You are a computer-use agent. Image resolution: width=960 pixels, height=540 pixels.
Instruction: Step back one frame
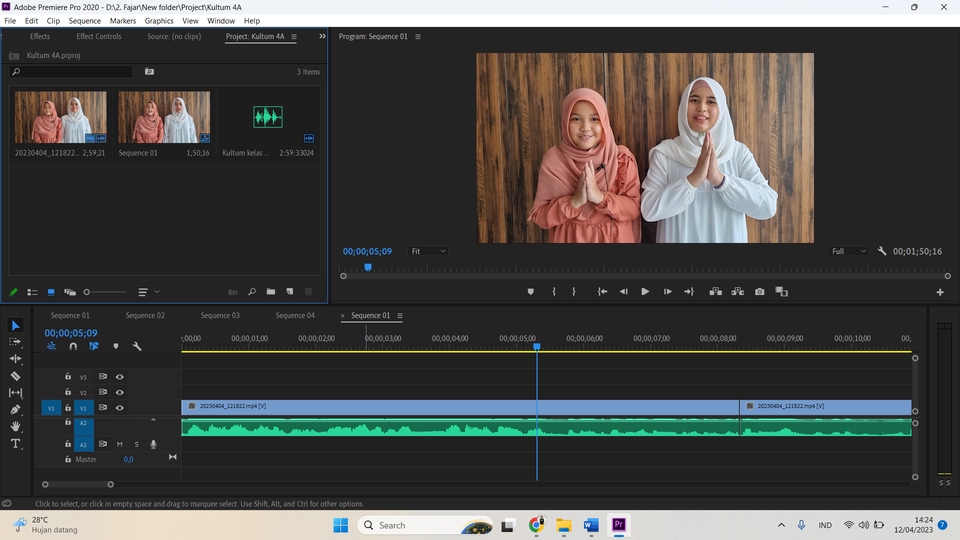tap(623, 291)
